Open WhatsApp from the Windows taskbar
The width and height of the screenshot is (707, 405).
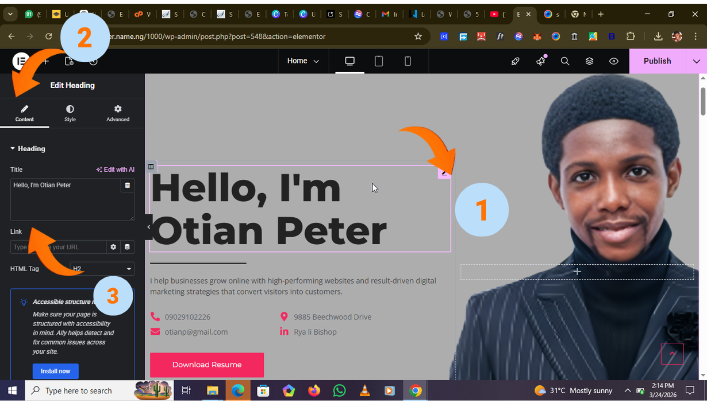tap(339, 391)
